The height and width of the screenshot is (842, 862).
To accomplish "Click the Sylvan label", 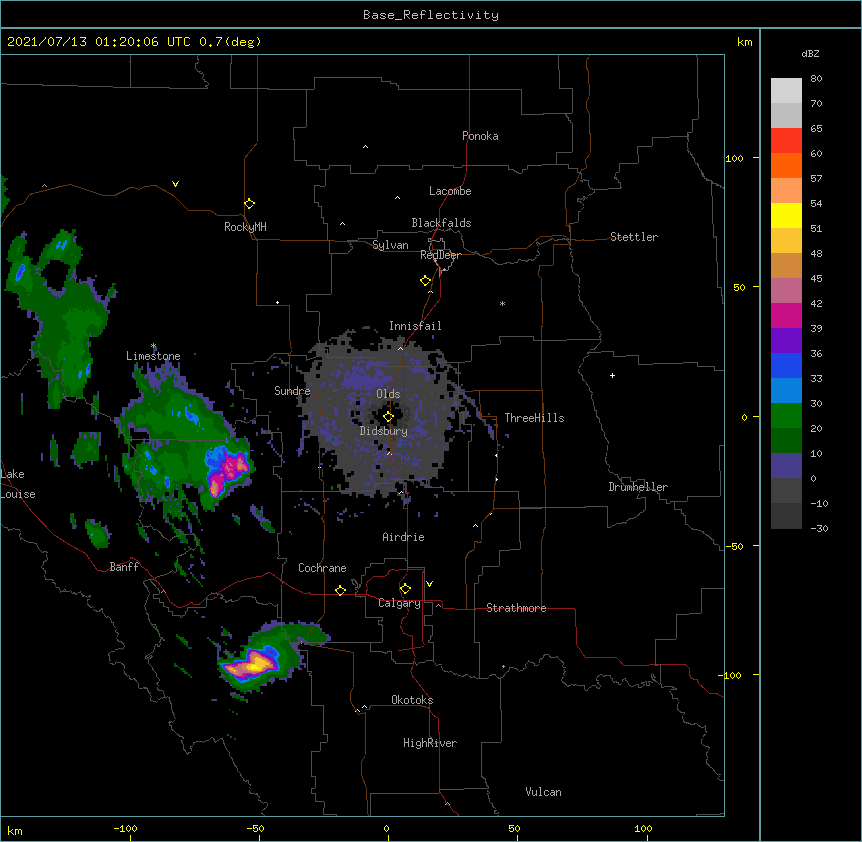I will point(390,245).
